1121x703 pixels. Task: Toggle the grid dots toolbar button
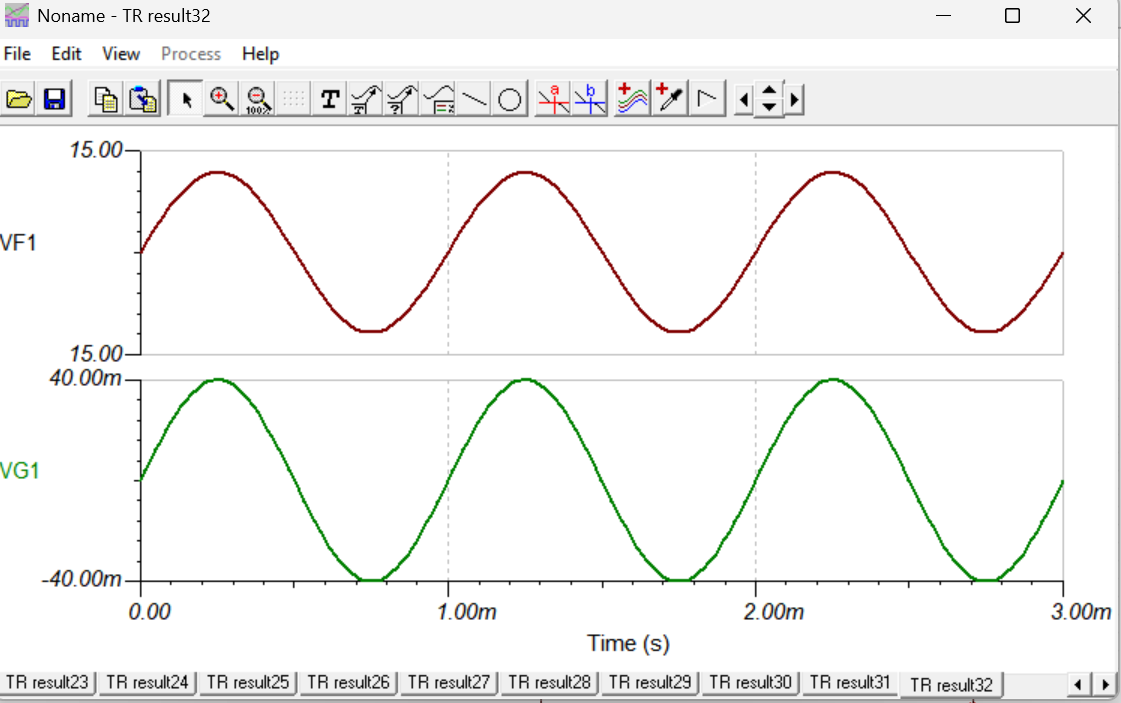[293, 99]
